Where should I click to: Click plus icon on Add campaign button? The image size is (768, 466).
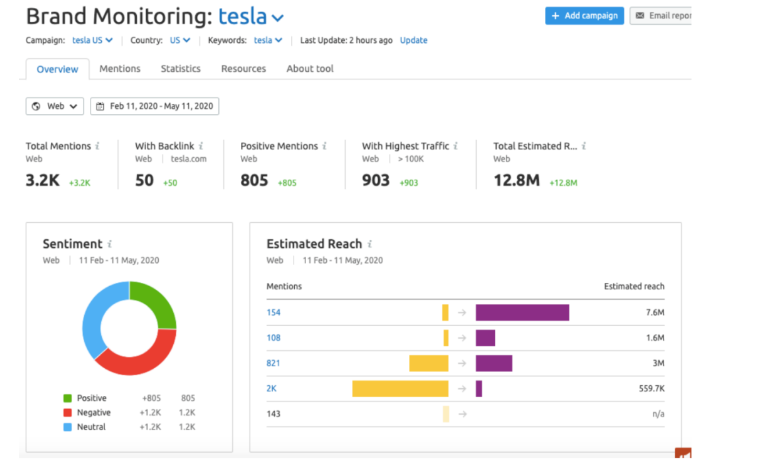pyautogui.click(x=555, y=16)
